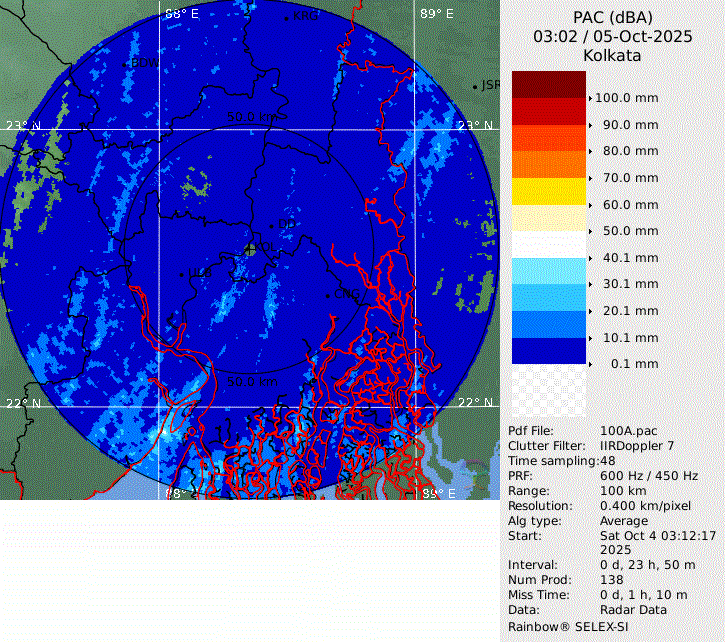Click the KOL radar site crosshair marker
725x642 pixels.
(x=250, y=249)
